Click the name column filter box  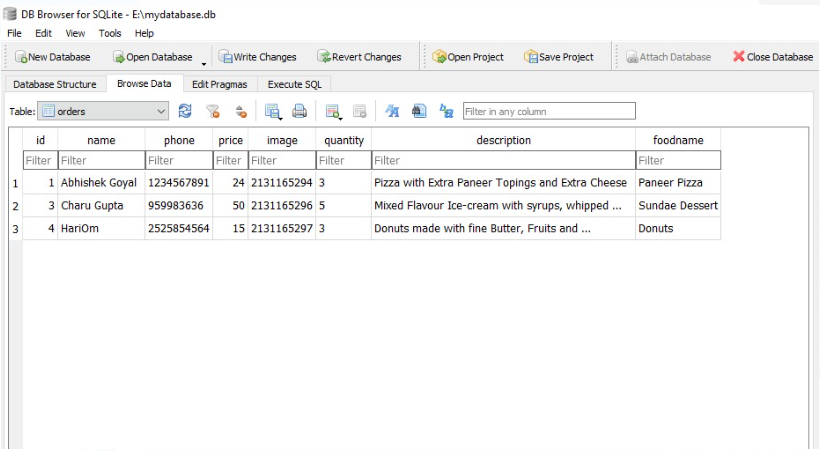click(x=101, y=160)
